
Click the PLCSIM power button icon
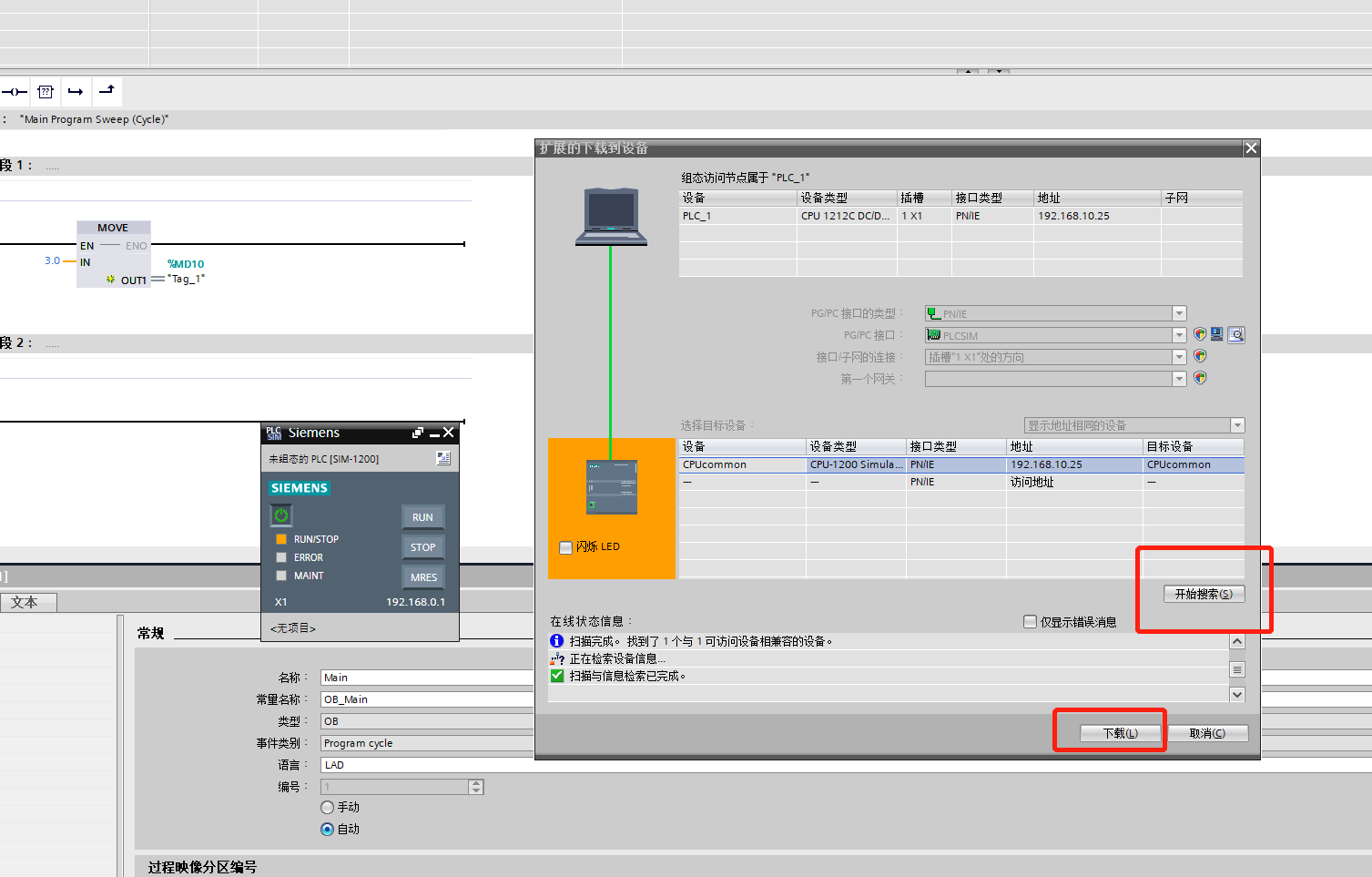281,515
